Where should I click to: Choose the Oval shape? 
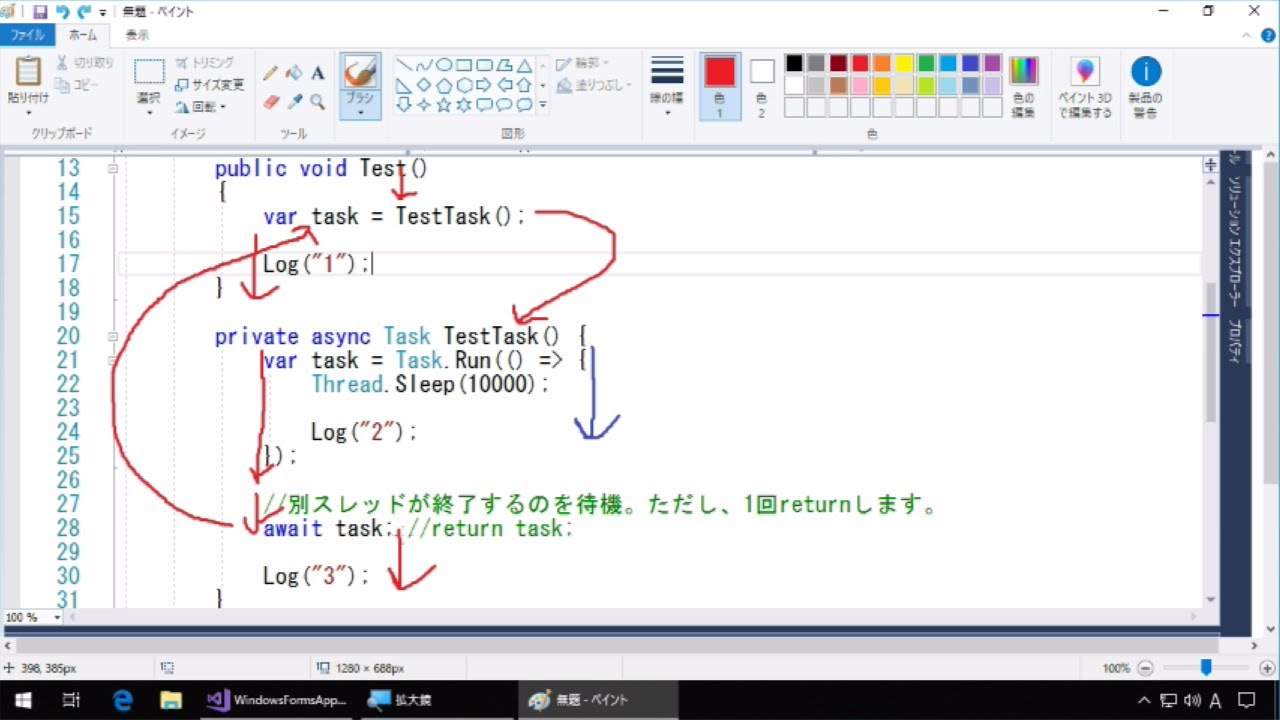[444, 65]
